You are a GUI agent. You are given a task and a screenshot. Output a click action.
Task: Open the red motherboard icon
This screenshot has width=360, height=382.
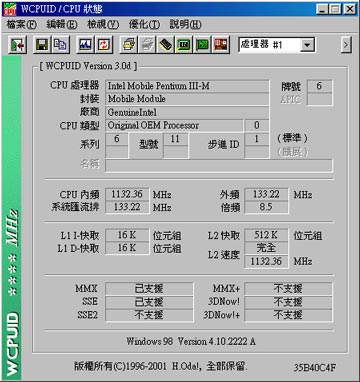click(x=221, y=45)
